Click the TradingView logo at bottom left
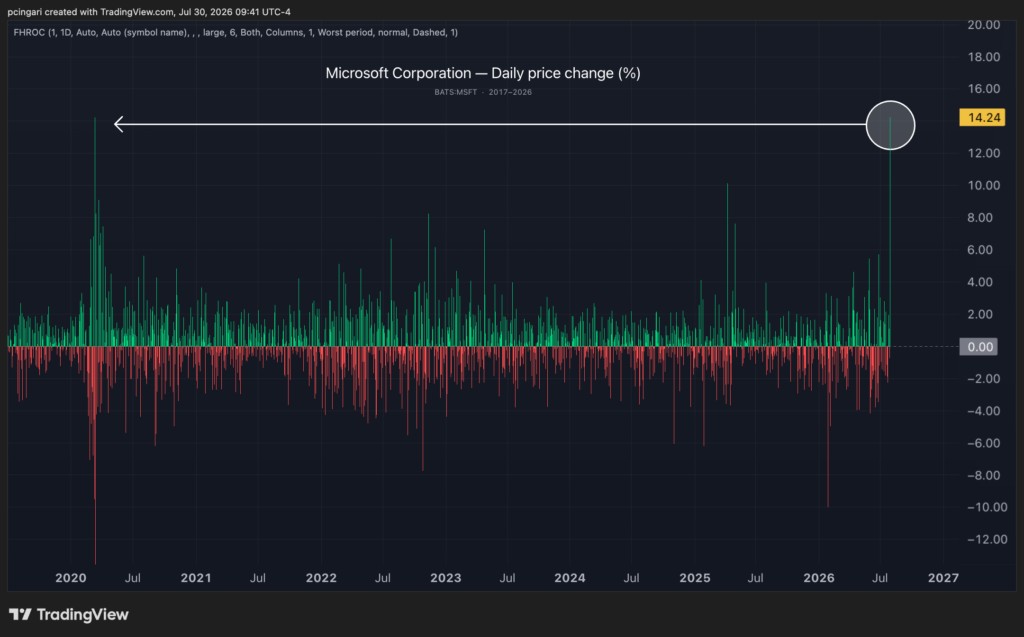The image size is (1024, 637). 69,614
